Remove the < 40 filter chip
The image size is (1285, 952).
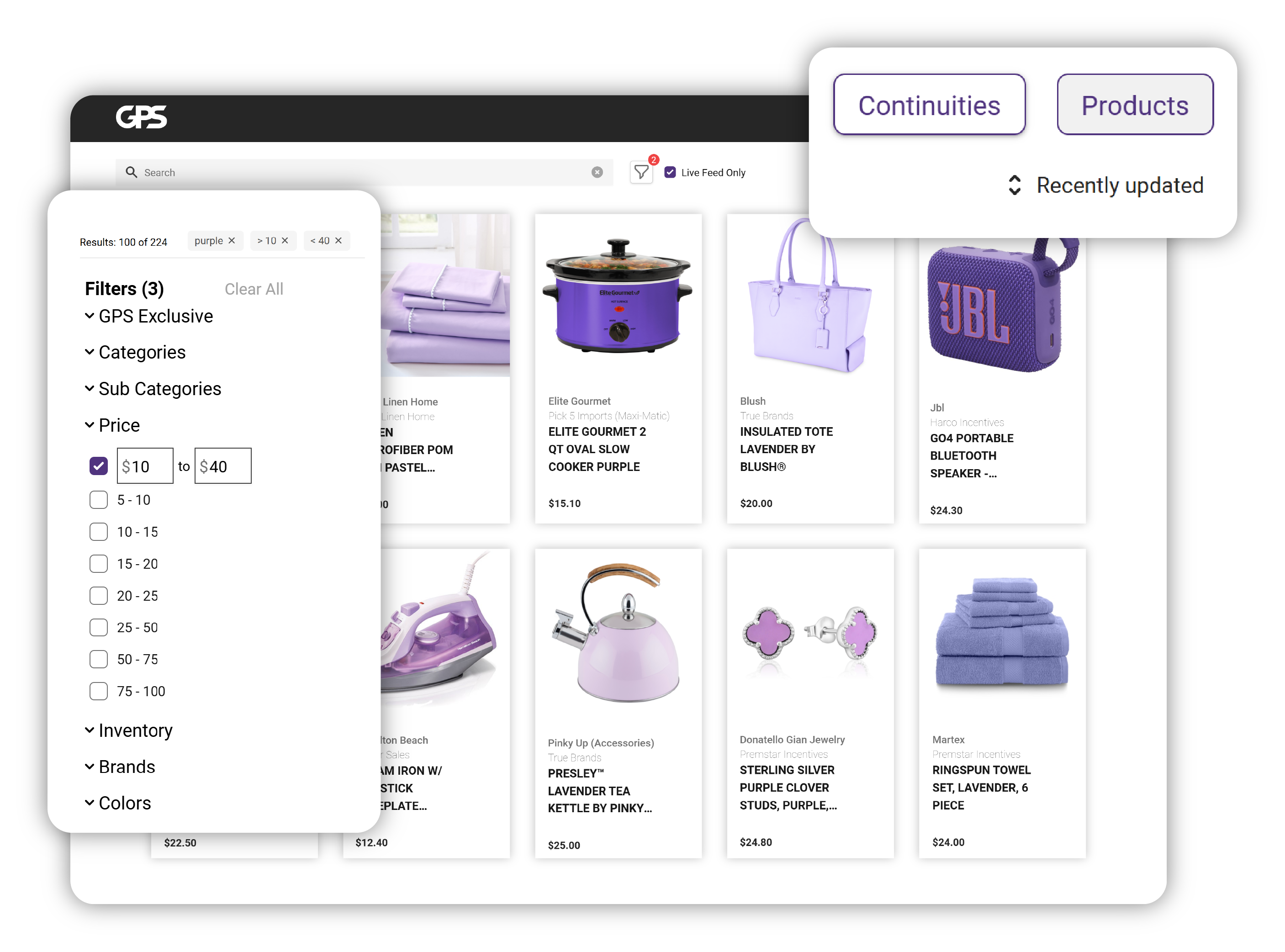(x=338, y=241)
